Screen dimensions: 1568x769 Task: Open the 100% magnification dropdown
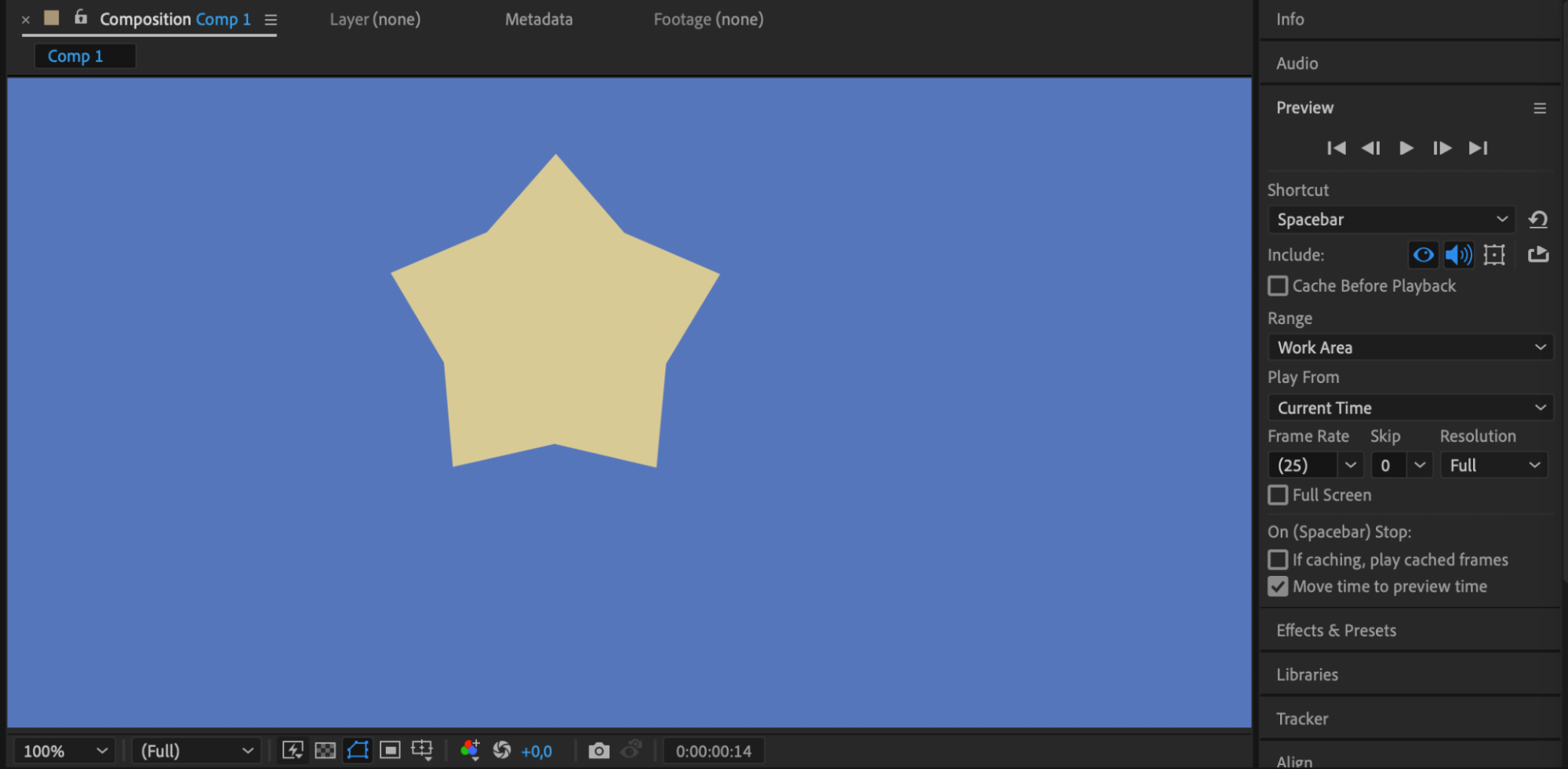tap(65, 751)
